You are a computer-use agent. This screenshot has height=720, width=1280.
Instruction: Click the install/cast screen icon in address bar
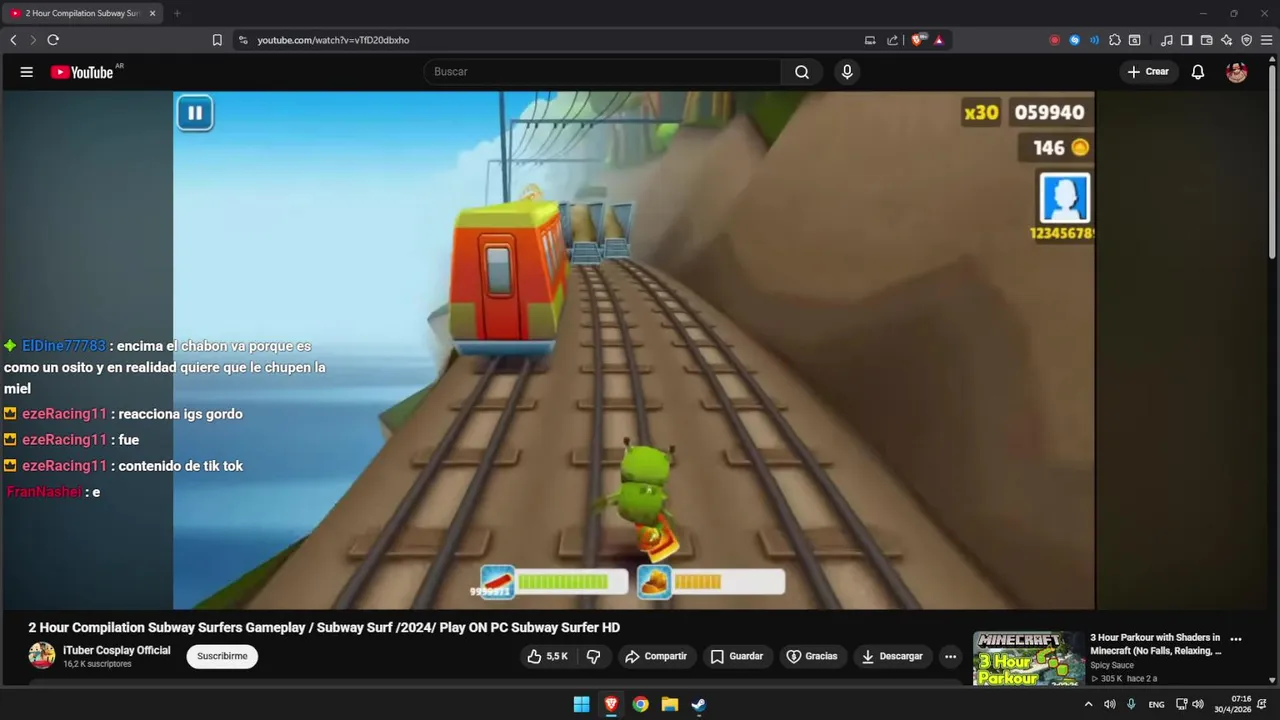click(870, 40)
